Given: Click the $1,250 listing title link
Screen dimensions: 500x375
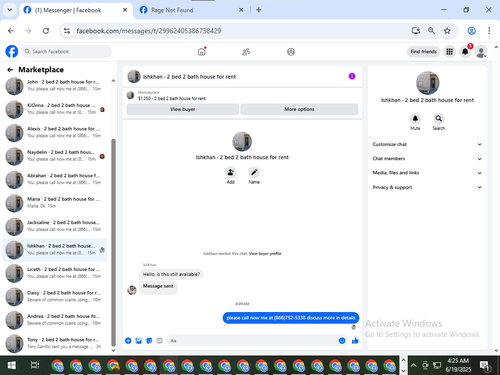Looking at the screenshot, I should coord(172,98).
